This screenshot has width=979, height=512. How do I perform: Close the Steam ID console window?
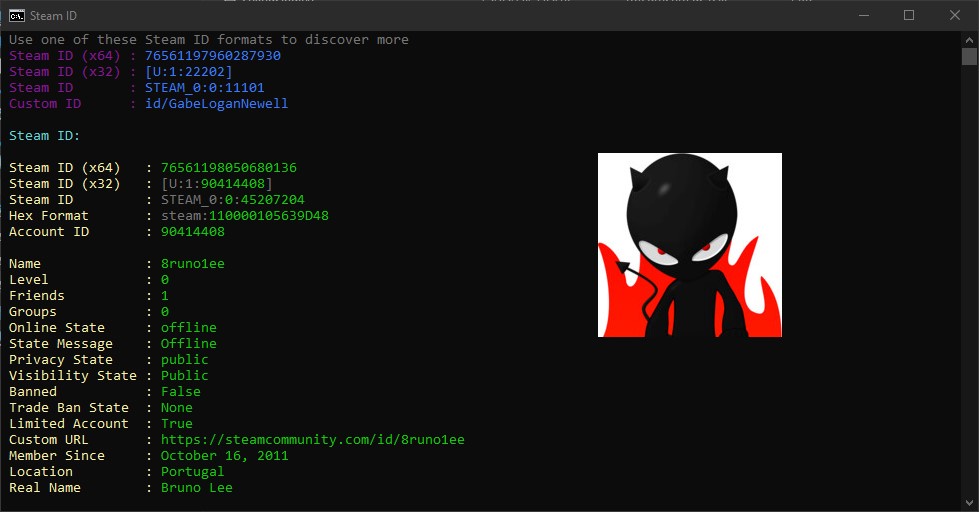(x=955, y=16)
